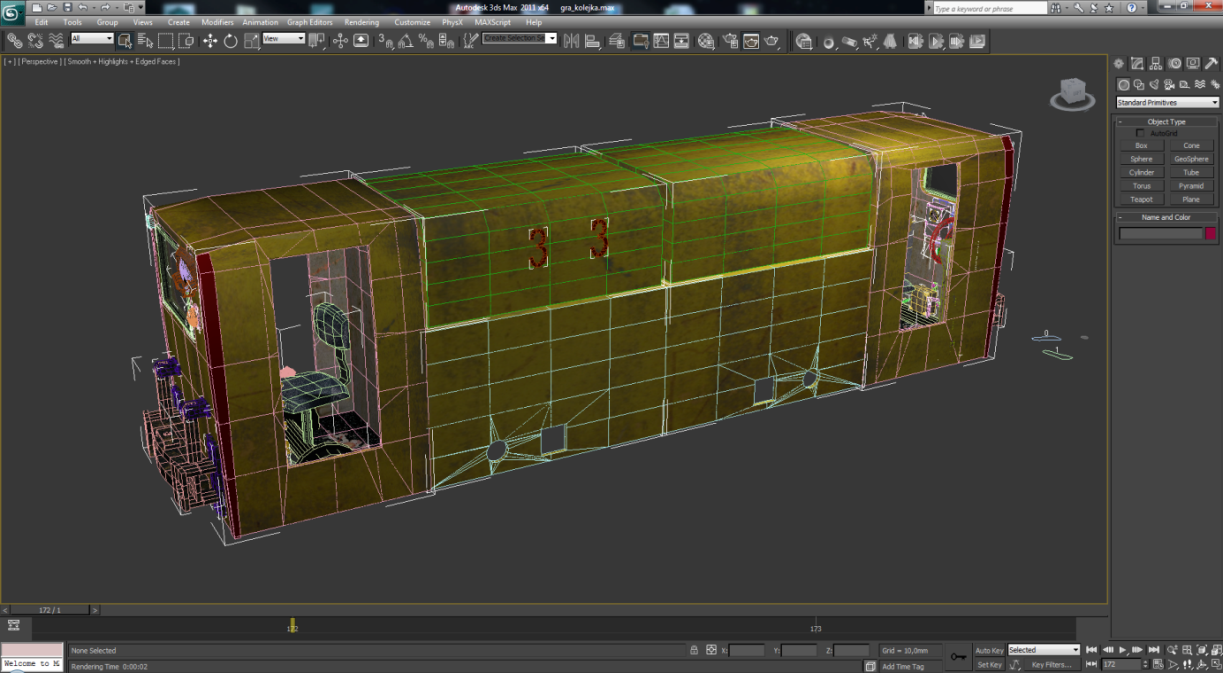Open Key Filters dialog
This screenshot has width=1223, height=673.
pos(1051,665)
